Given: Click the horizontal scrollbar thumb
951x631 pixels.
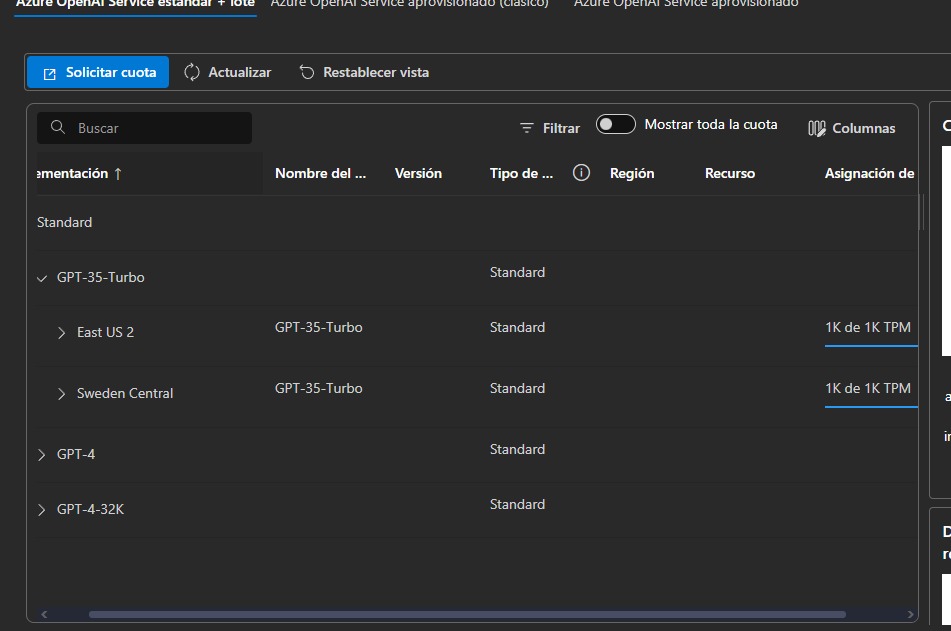Looking at the screenshot, I should (467, 615).
